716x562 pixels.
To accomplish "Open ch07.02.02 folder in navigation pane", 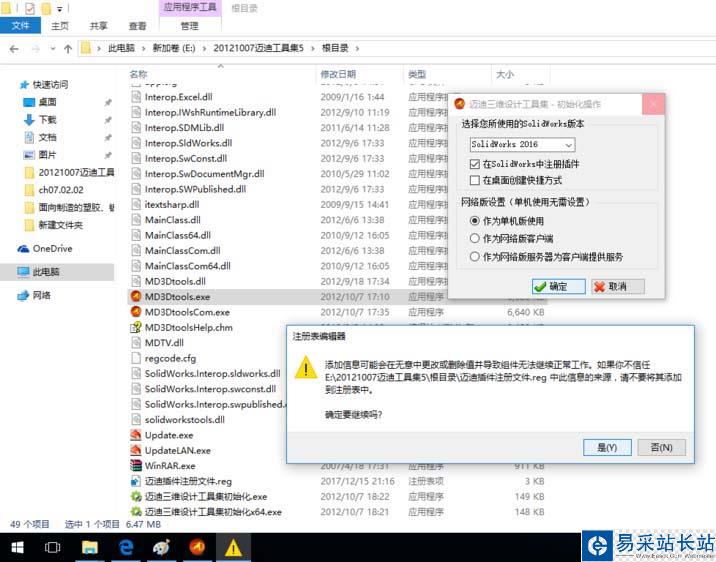I will (x=61, y=190).
